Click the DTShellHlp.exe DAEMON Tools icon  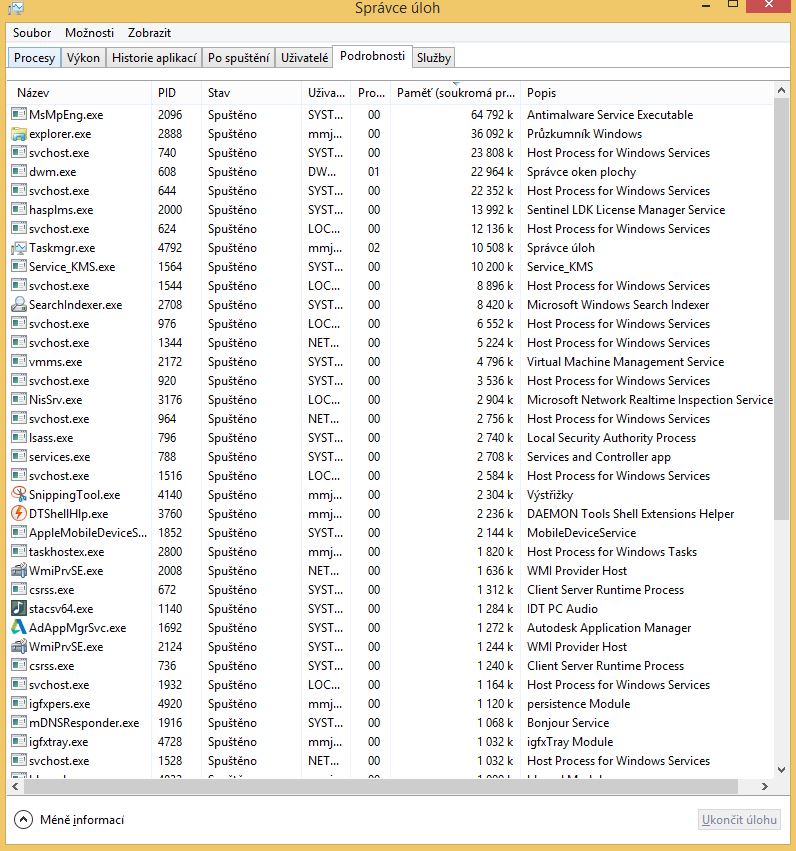click(x=19, y=513)
